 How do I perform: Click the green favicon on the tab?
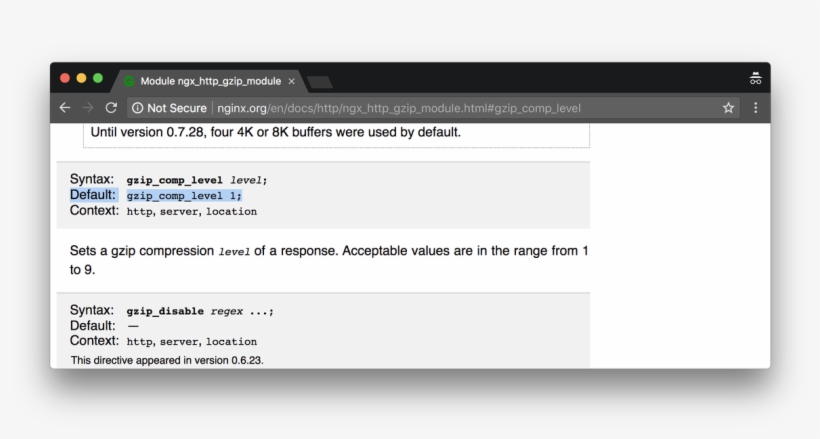(129, 81)
